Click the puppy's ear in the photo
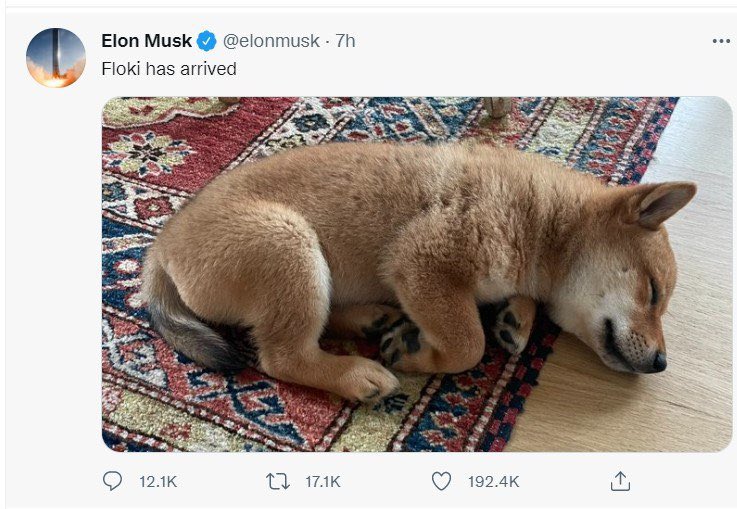The width and height of the screenshot is (737, 509). (661, 201)
